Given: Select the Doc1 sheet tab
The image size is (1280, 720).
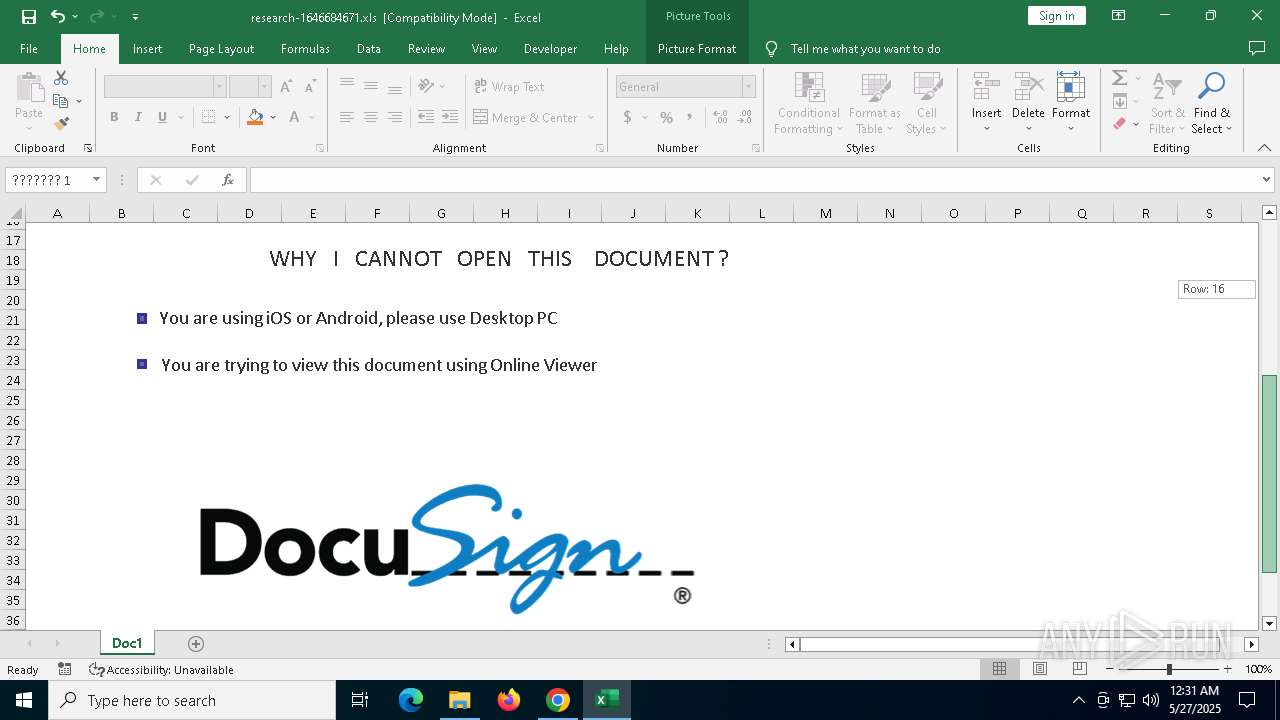Looking at the screenshot, I should coord(127,643).
